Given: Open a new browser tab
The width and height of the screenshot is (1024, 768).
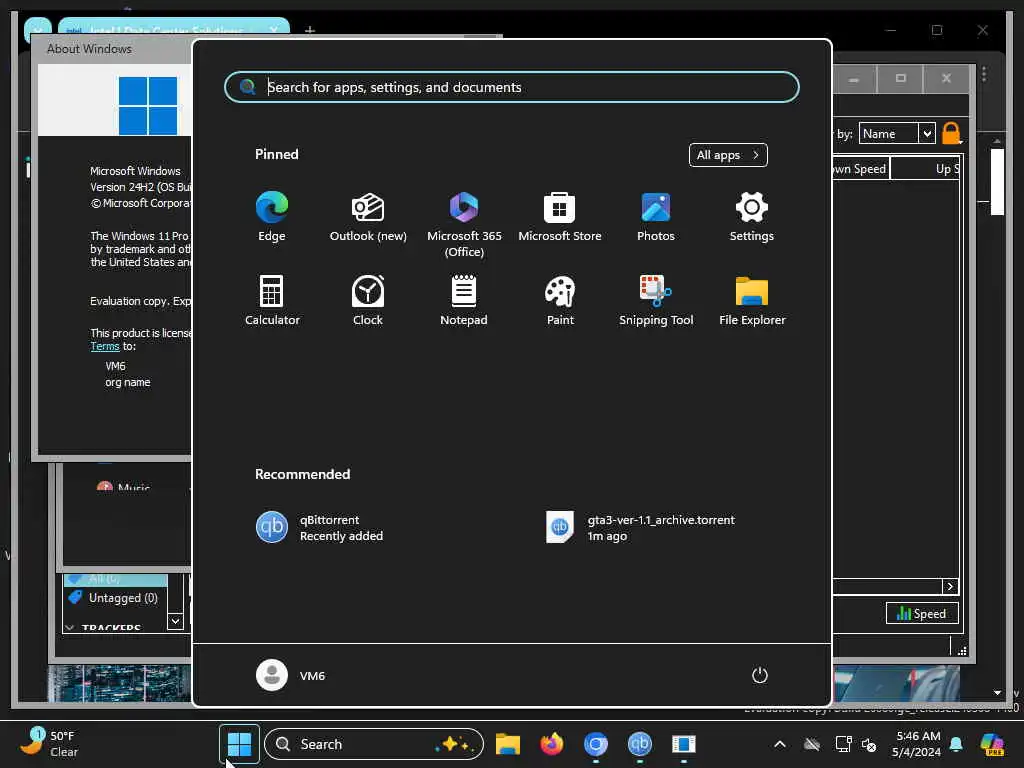Looking at the screenshot, I should coord(310,30).
